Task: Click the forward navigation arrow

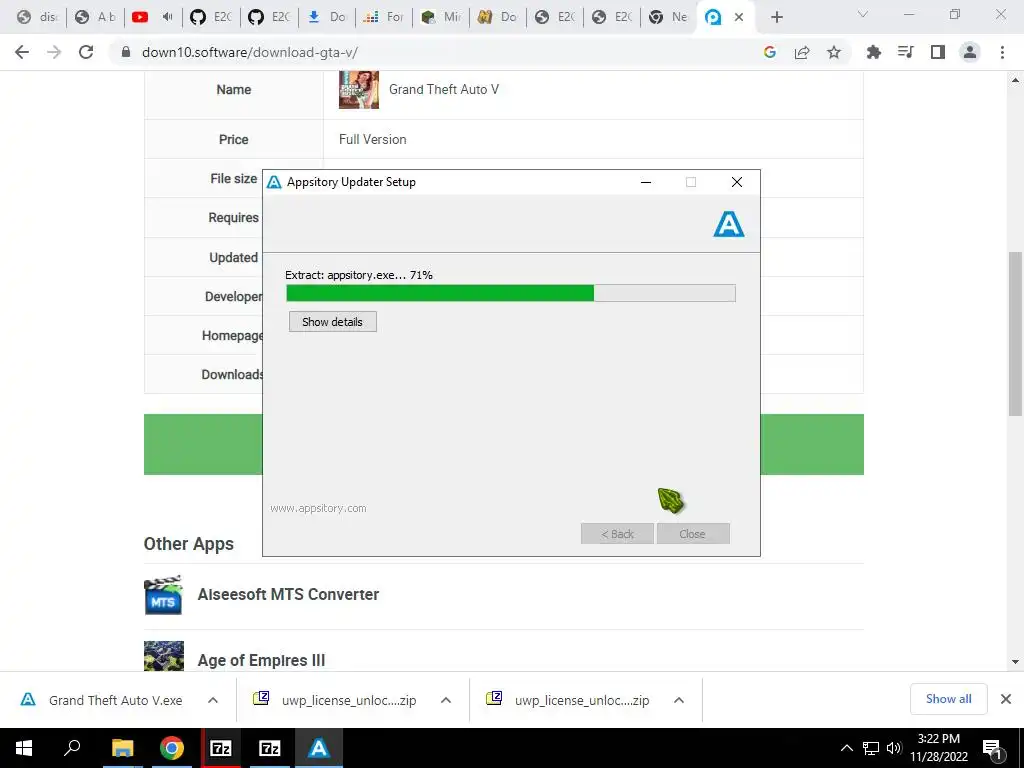Action: (54, 52)
